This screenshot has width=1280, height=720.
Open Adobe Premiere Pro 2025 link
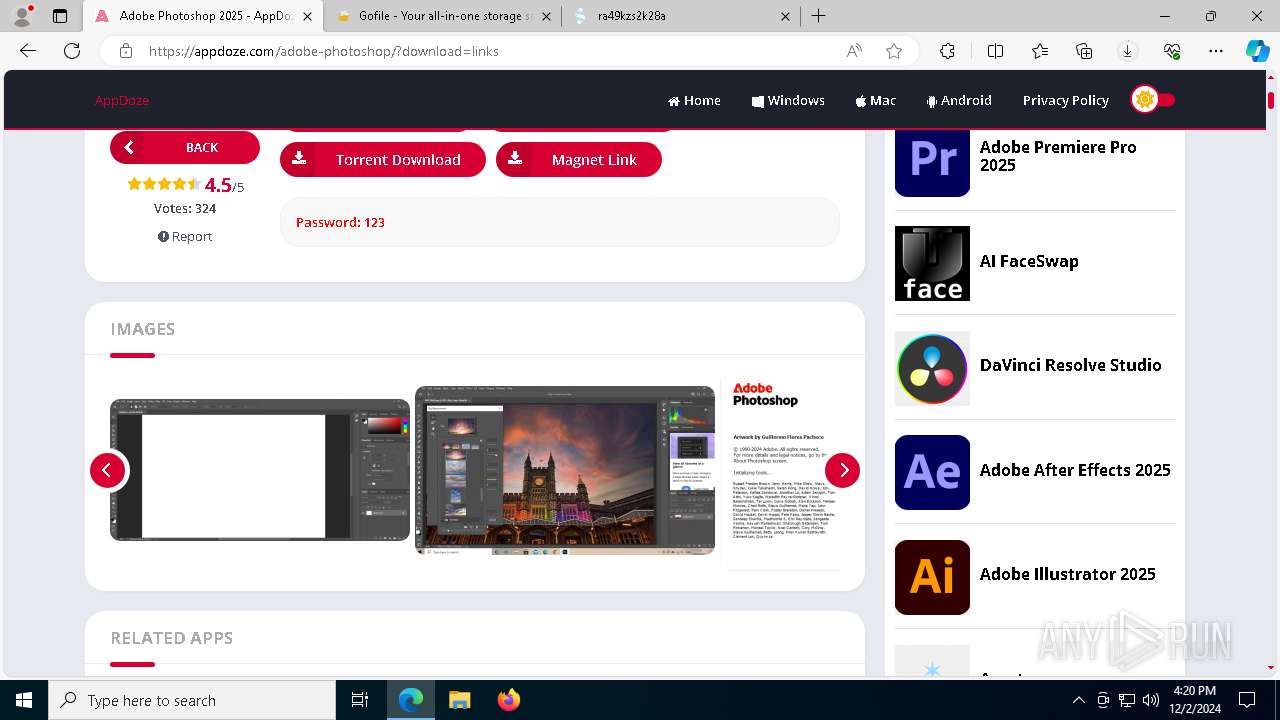click(1058, 156)
